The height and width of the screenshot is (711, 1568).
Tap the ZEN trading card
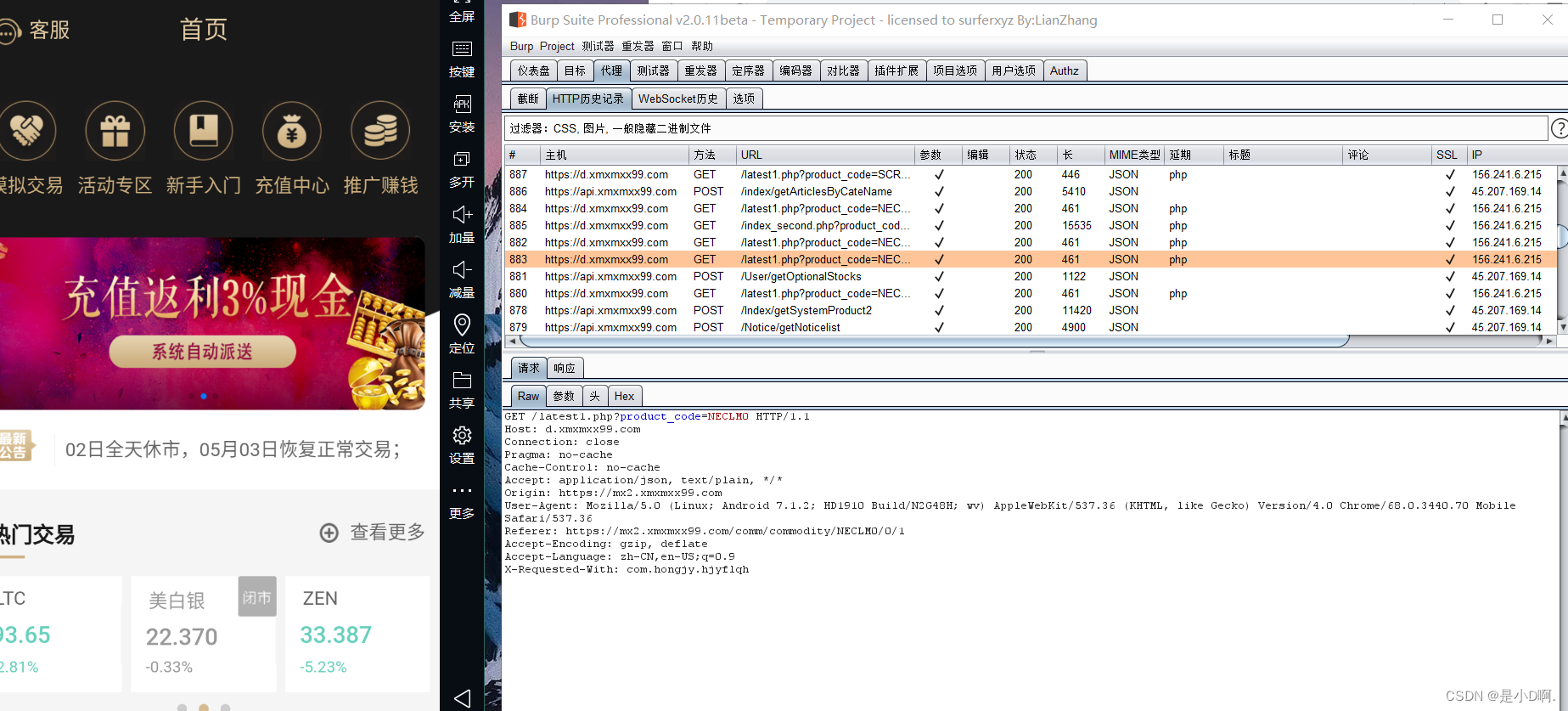pyautogui.click(x=357, y=634)
